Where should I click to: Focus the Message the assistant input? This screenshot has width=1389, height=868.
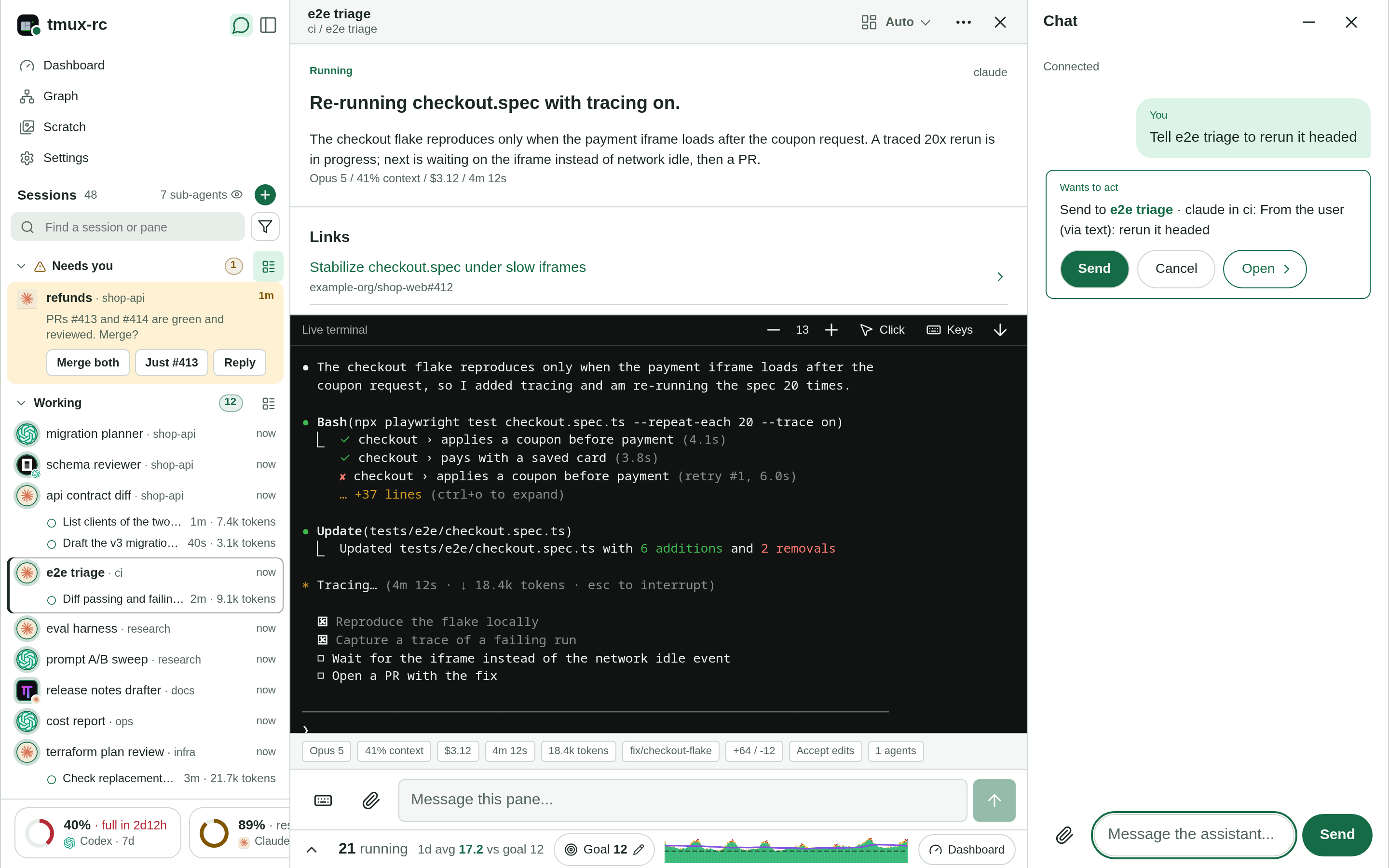tap(1193, 835)
